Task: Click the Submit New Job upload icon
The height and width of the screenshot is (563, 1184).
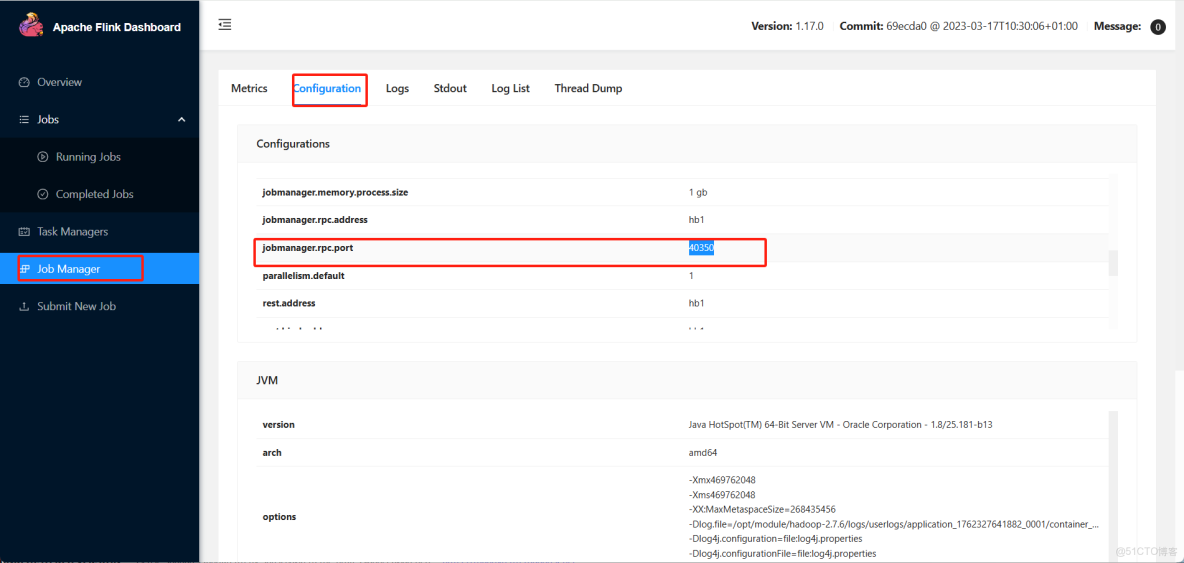Action: click(x=24, y=307)
